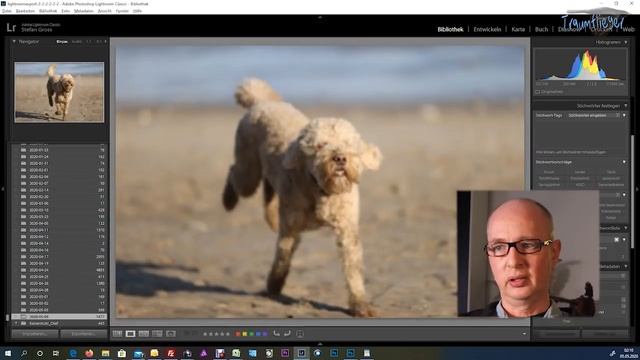
Task: Set rating to one star
Action: 205,334
